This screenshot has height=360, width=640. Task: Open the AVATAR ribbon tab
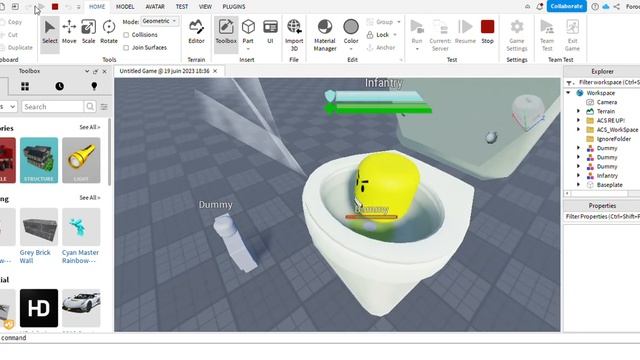pos(155,7)
